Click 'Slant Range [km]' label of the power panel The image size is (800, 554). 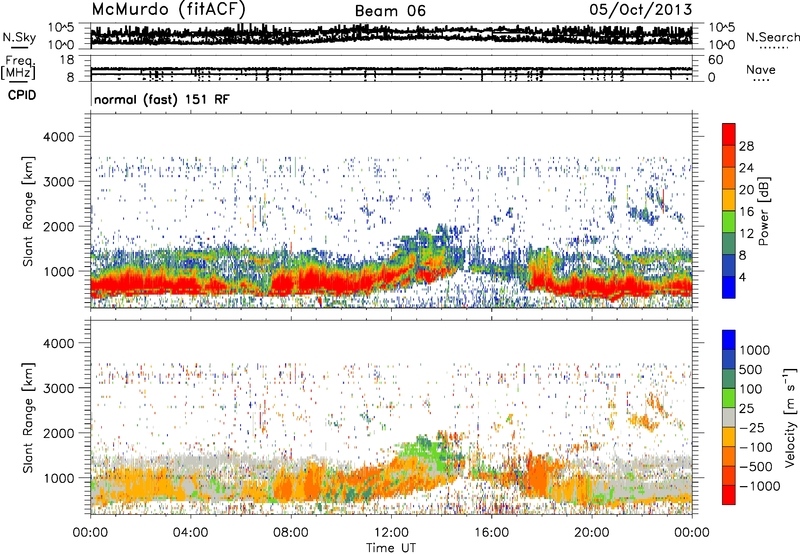[x=28, y=211]
